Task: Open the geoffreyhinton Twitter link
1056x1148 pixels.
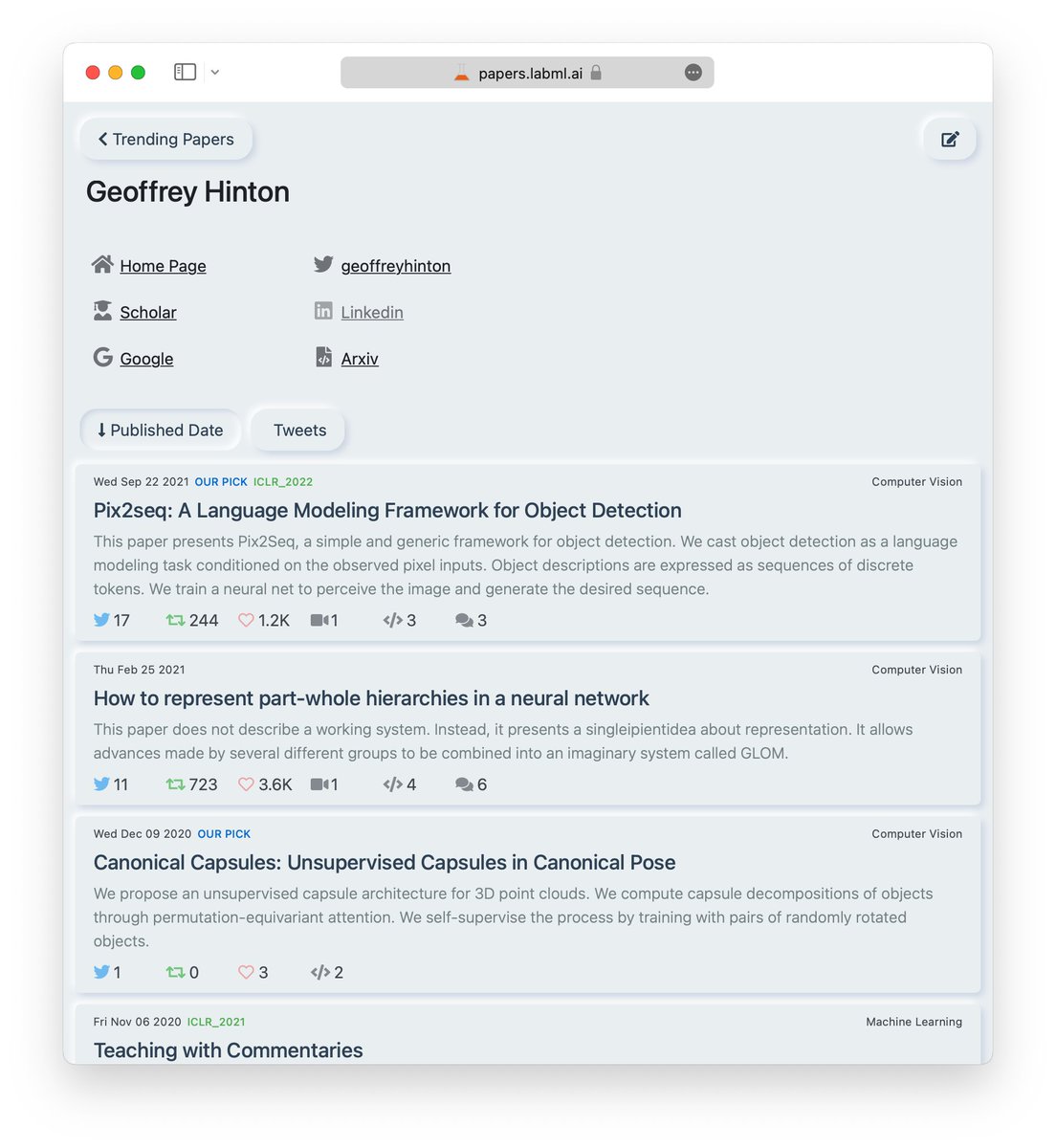Action: click(396, 266)
